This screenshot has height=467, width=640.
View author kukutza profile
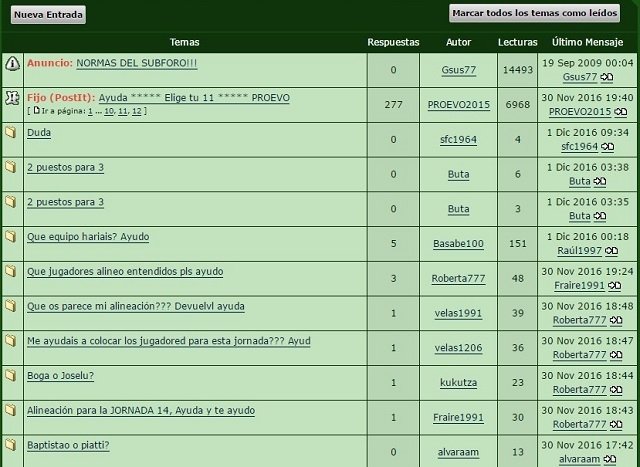(x=458, y=382)
